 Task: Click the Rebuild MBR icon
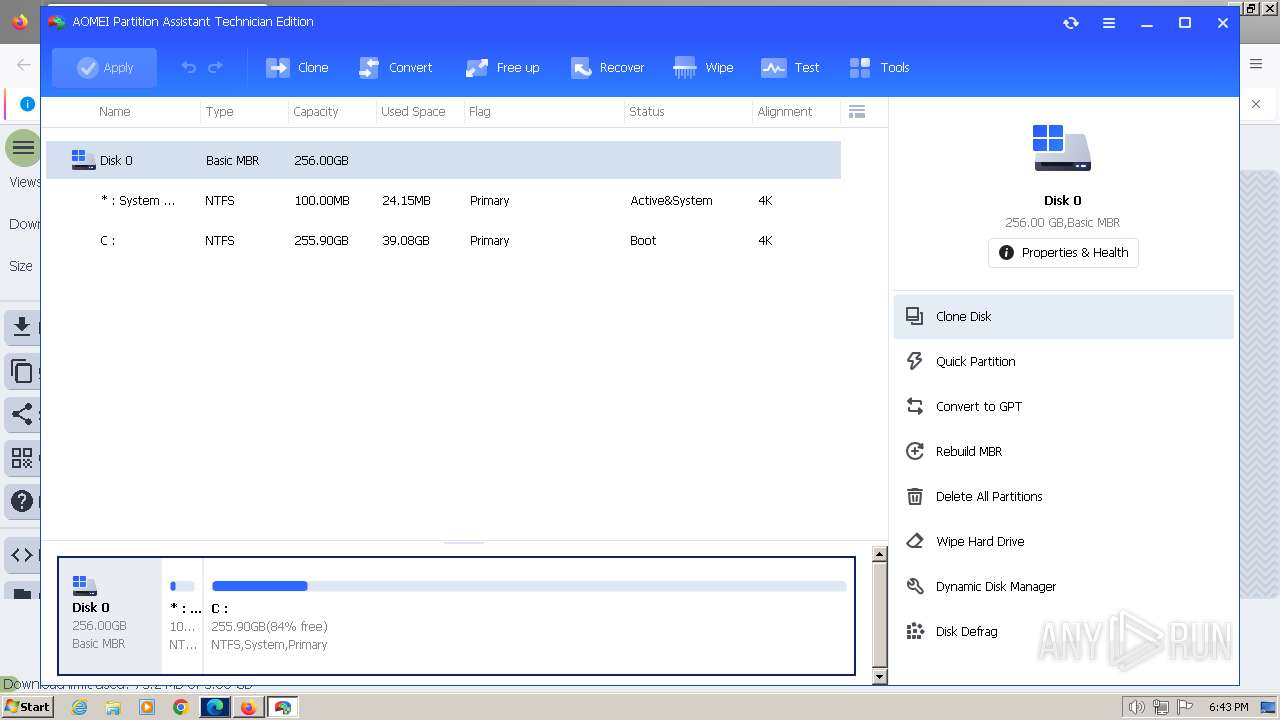[x=914, y=451]
